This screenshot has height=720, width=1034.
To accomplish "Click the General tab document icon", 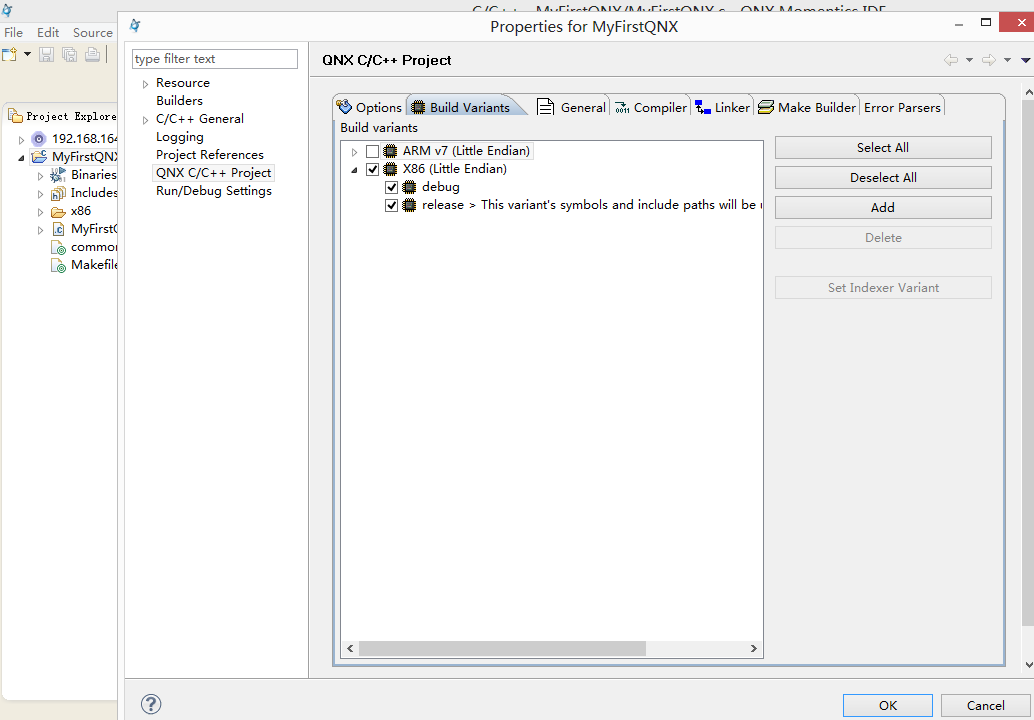I will click(x=545, y=107).
